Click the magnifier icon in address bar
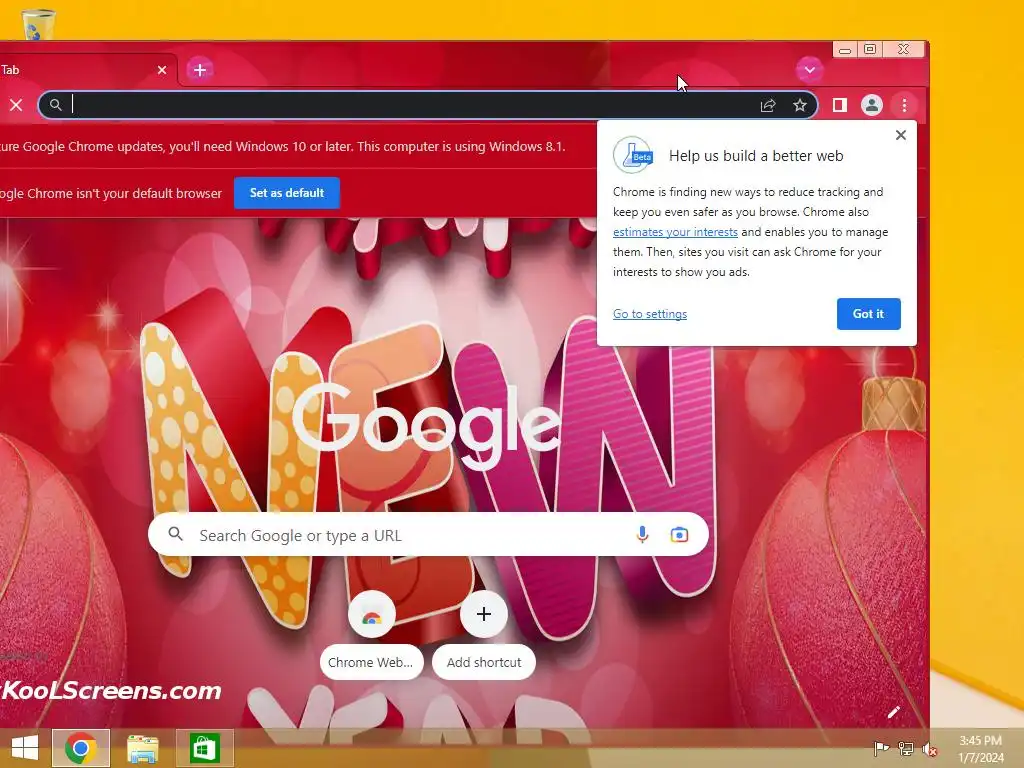The width and height of the screenshot is (1024, 768). (56, 105)
